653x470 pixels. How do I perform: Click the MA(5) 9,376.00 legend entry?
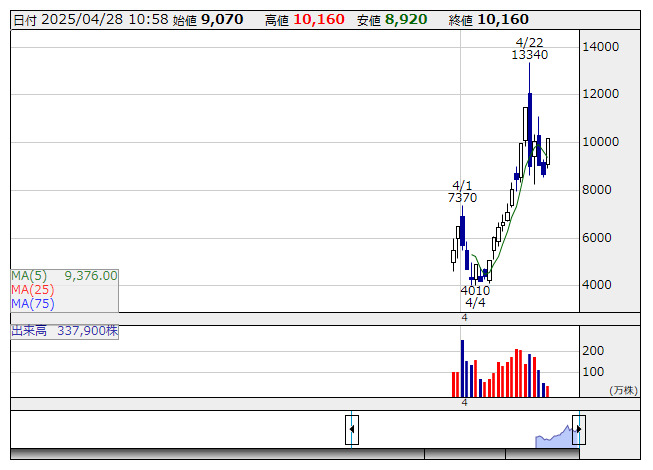tap(65, 276)
